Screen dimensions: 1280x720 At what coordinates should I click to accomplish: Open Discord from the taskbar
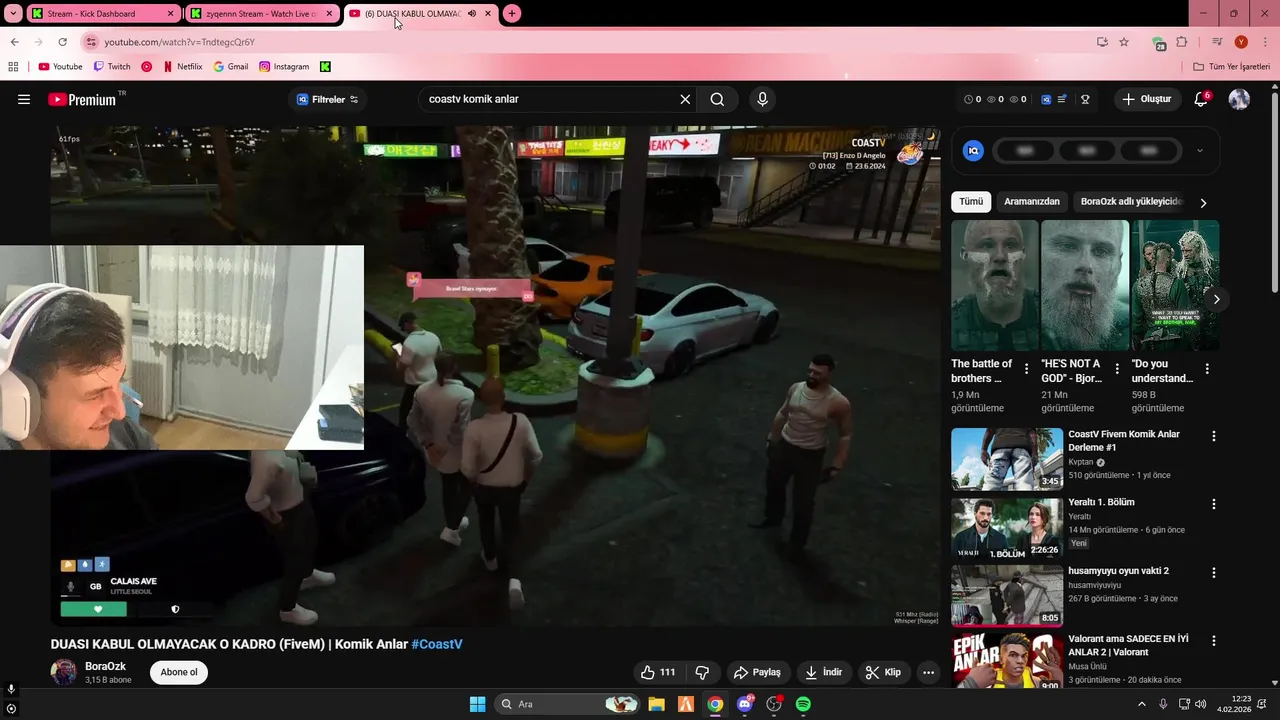(x=745, y=704)
